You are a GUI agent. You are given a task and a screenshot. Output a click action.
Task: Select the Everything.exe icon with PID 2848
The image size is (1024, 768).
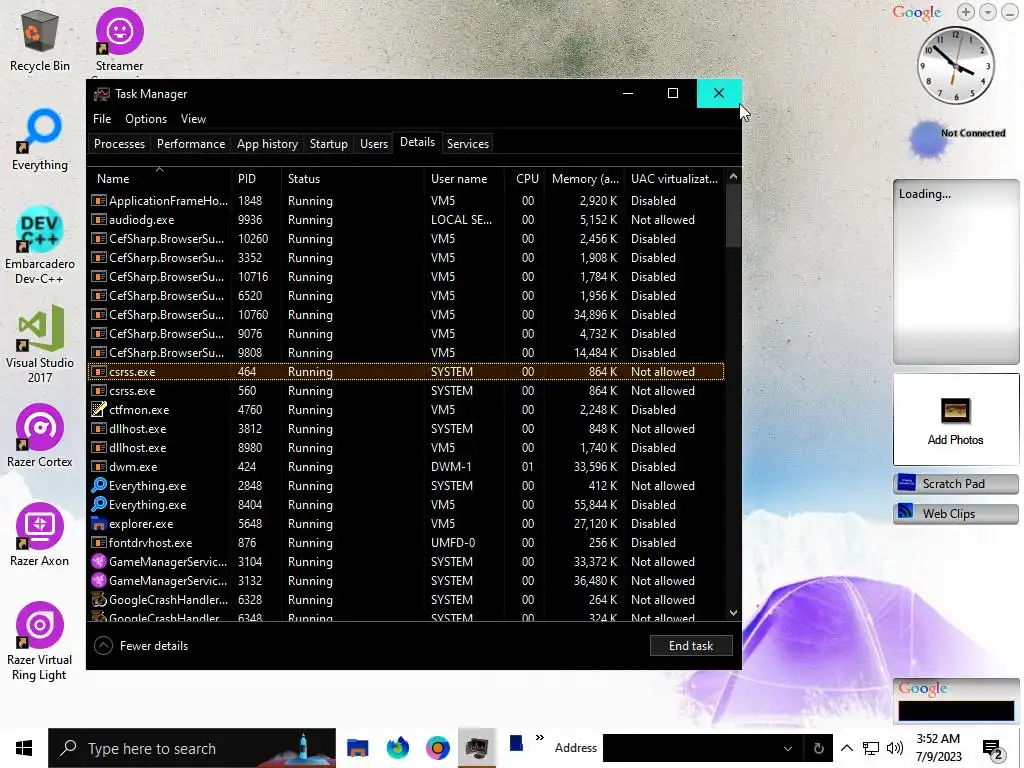click(99, 485)
